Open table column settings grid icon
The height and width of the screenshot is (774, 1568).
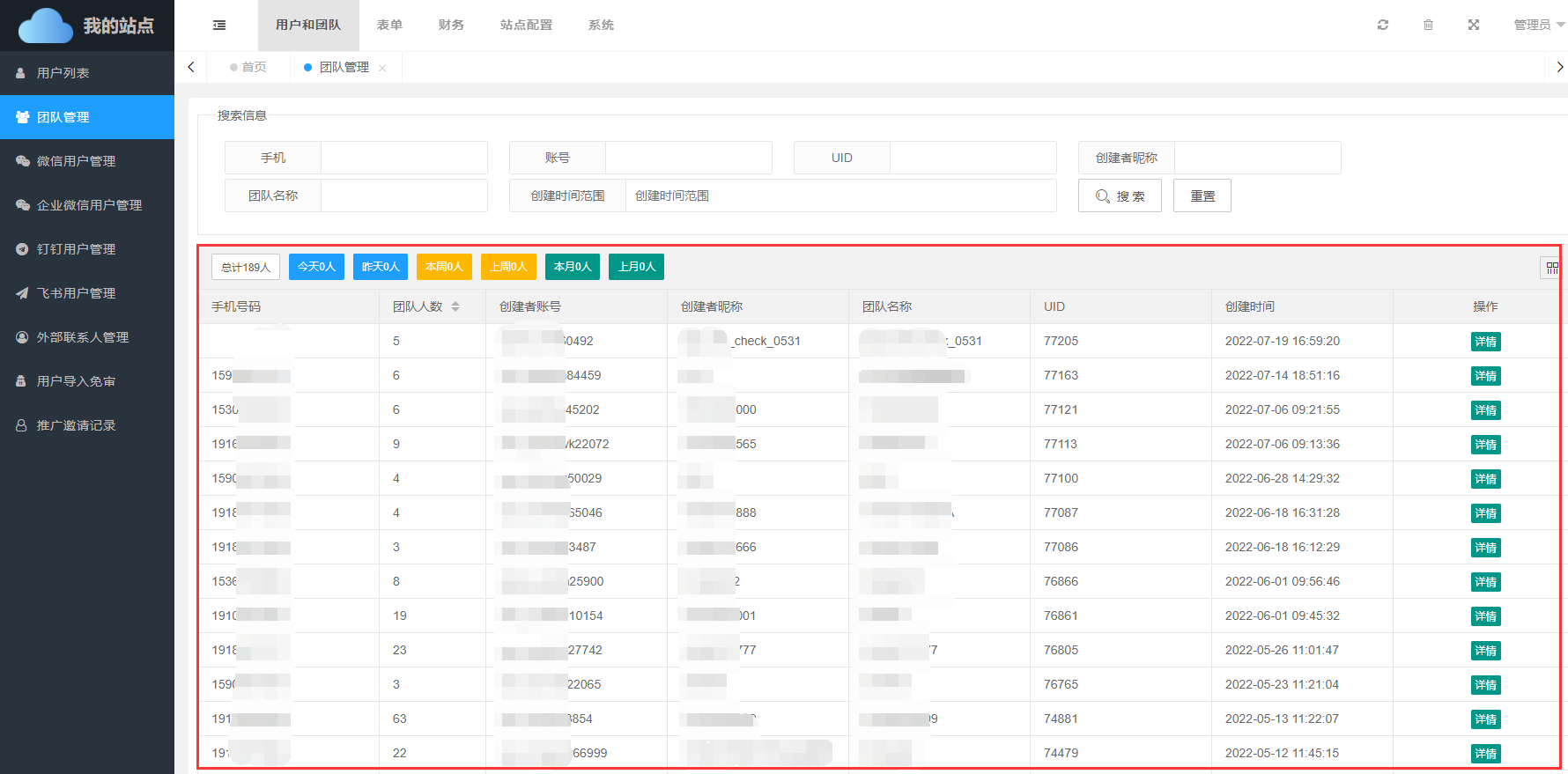[1551, 268]
